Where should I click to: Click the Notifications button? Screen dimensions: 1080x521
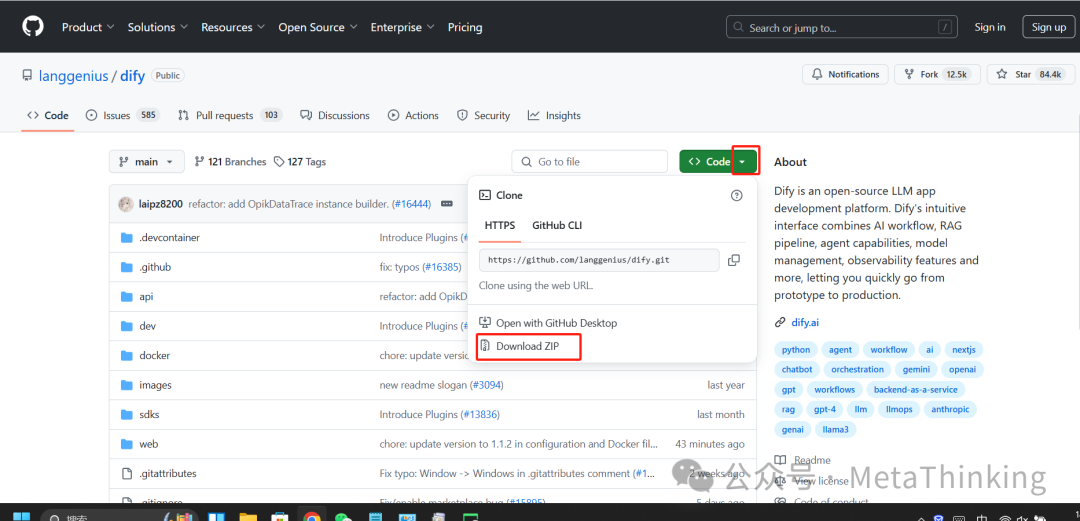(846, 74)
